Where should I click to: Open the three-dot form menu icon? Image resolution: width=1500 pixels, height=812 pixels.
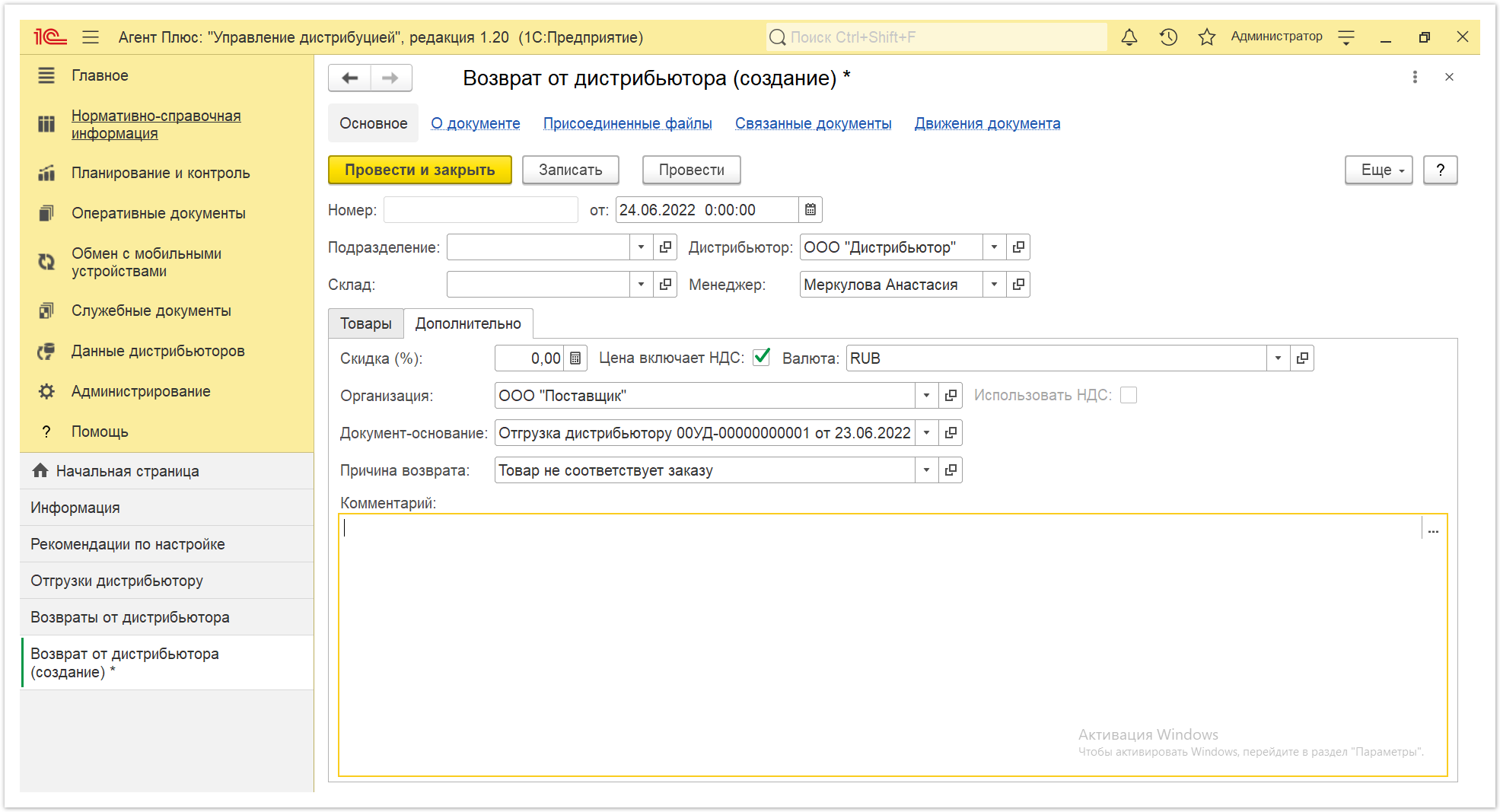pyautogui.click(x=1415, y=77)
